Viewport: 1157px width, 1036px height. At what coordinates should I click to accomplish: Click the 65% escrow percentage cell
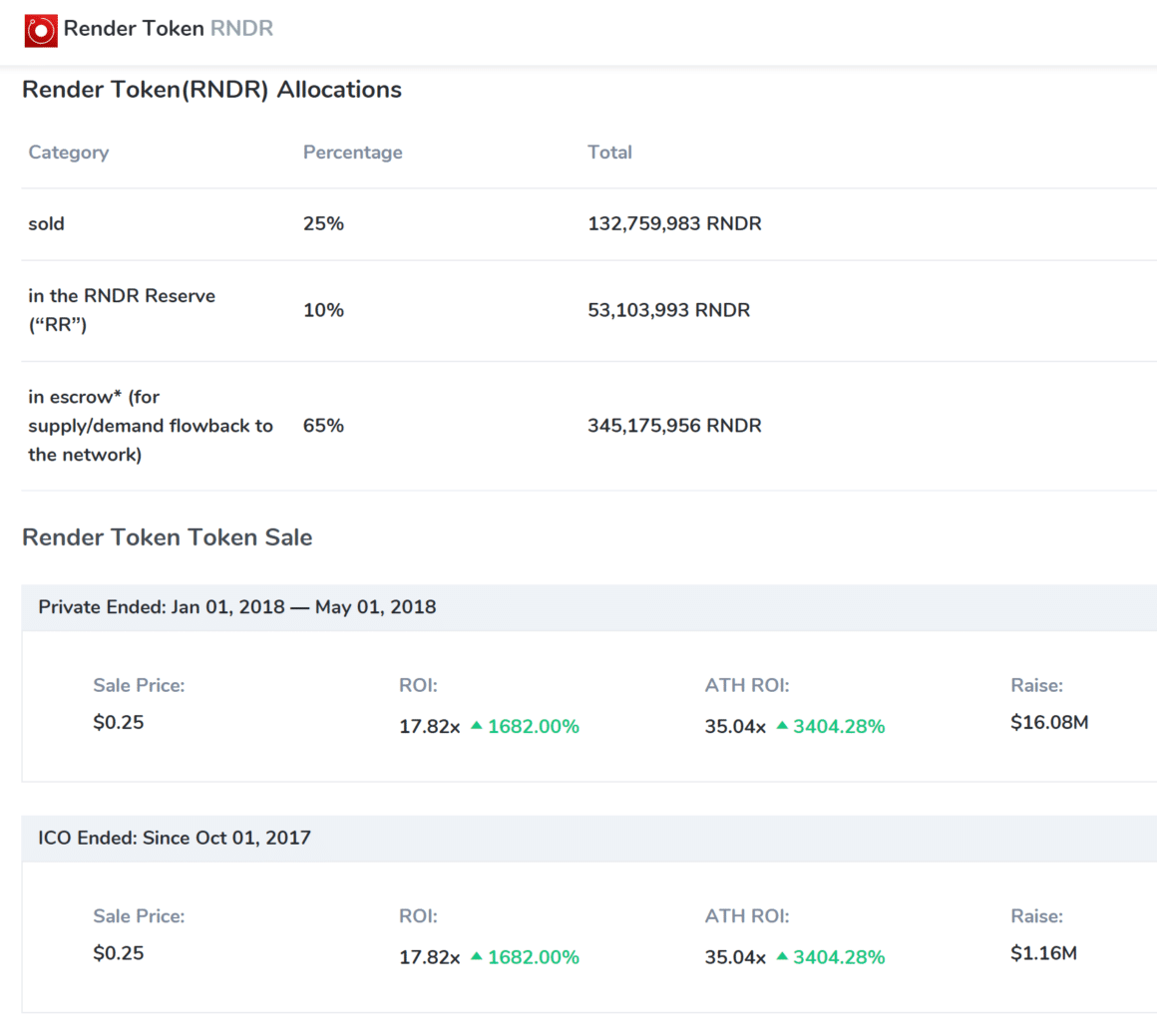(x=323, y=426)
